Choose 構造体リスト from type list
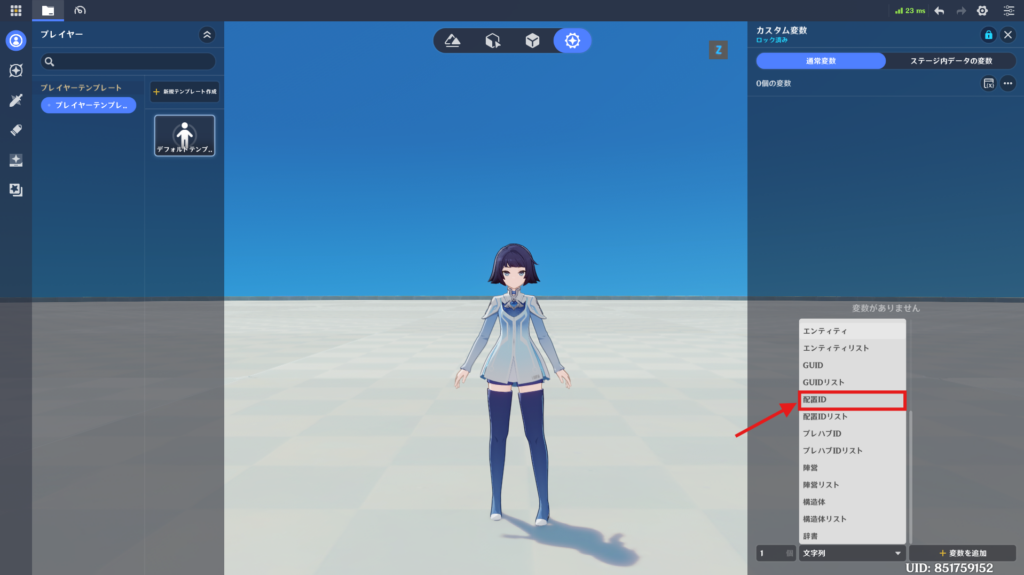Image resolution: width=1024 pixels, height=575 pixels. pyautogui.click(x=852, y=519)
